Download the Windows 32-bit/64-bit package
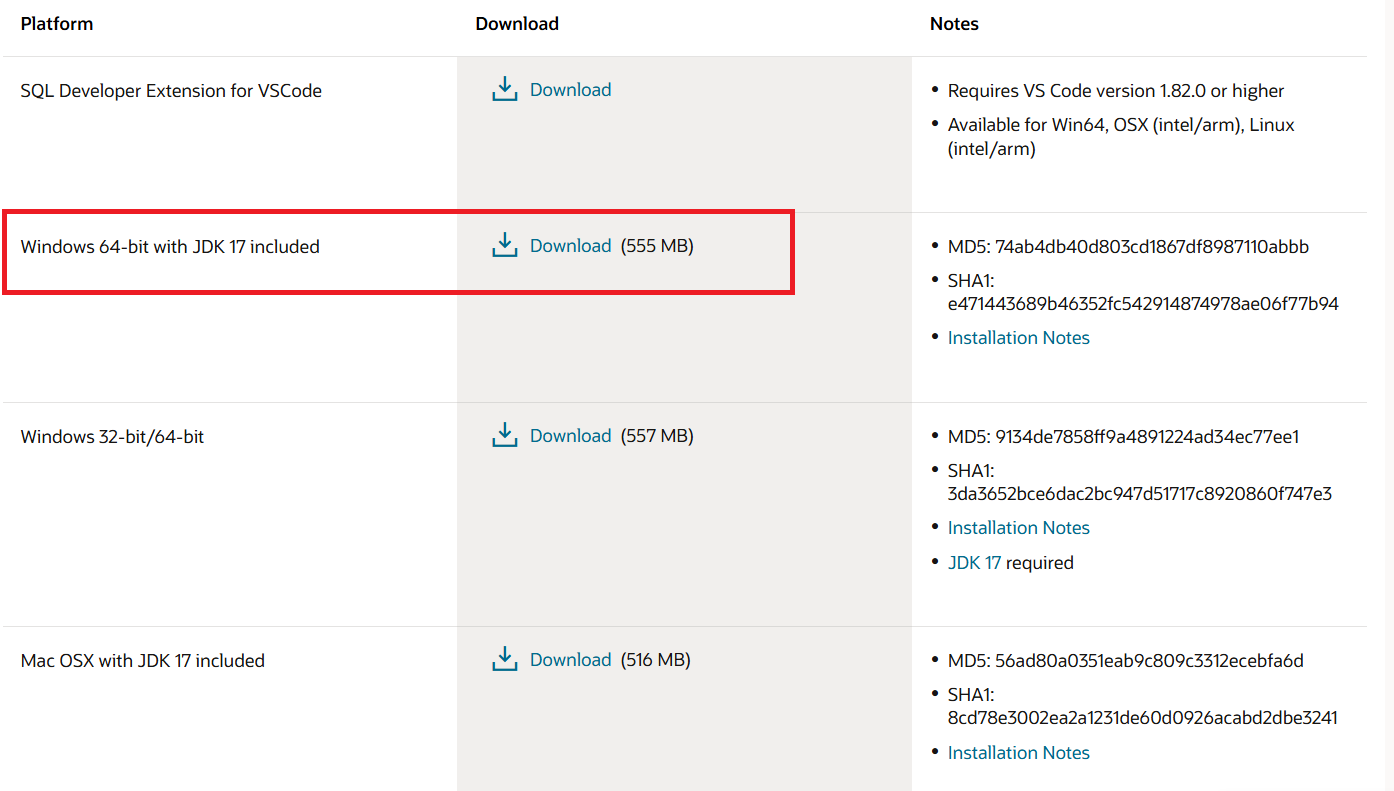 (x=570, y=435)
